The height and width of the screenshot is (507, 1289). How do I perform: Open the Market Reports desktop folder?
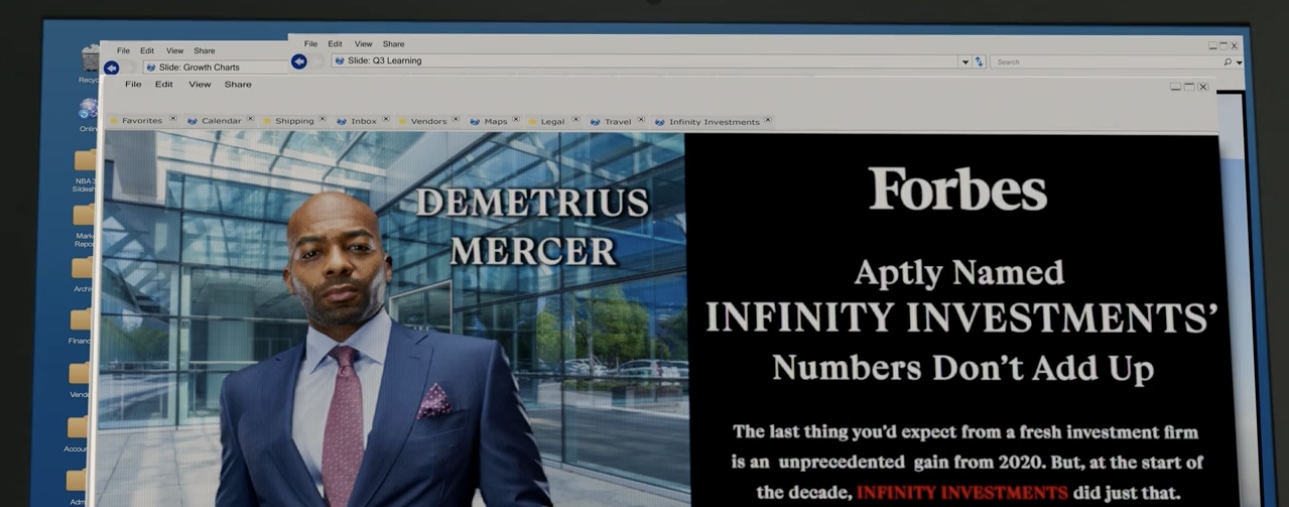tap(86, 213)
